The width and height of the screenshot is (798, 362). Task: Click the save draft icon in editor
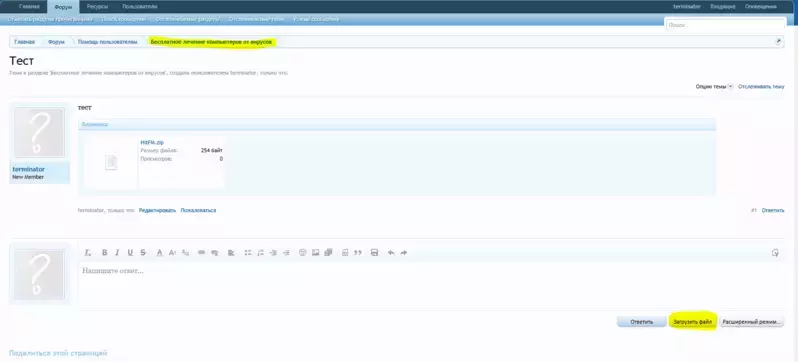coord(375,253)
